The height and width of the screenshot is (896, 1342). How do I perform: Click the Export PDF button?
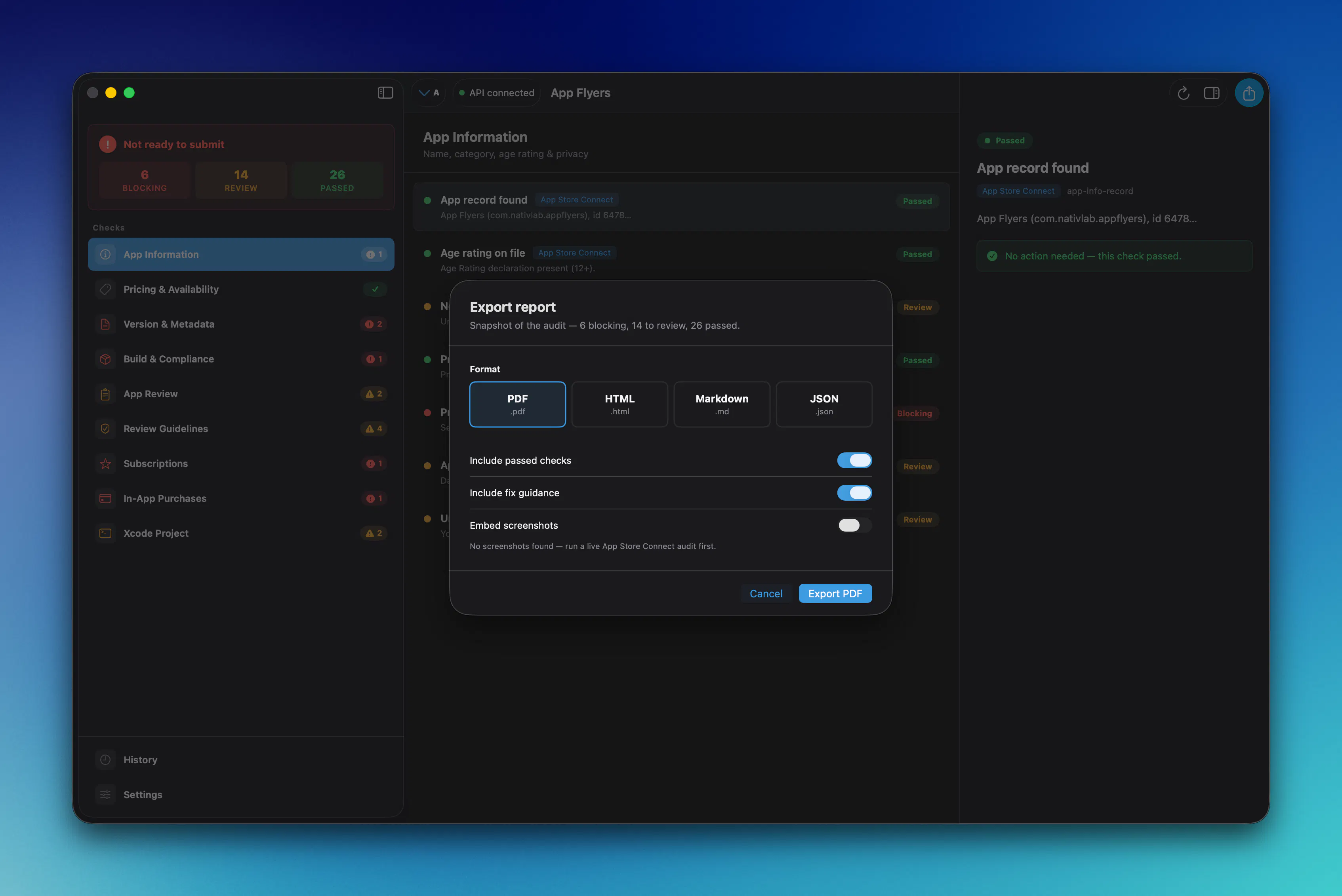click(x=835, y=593)
